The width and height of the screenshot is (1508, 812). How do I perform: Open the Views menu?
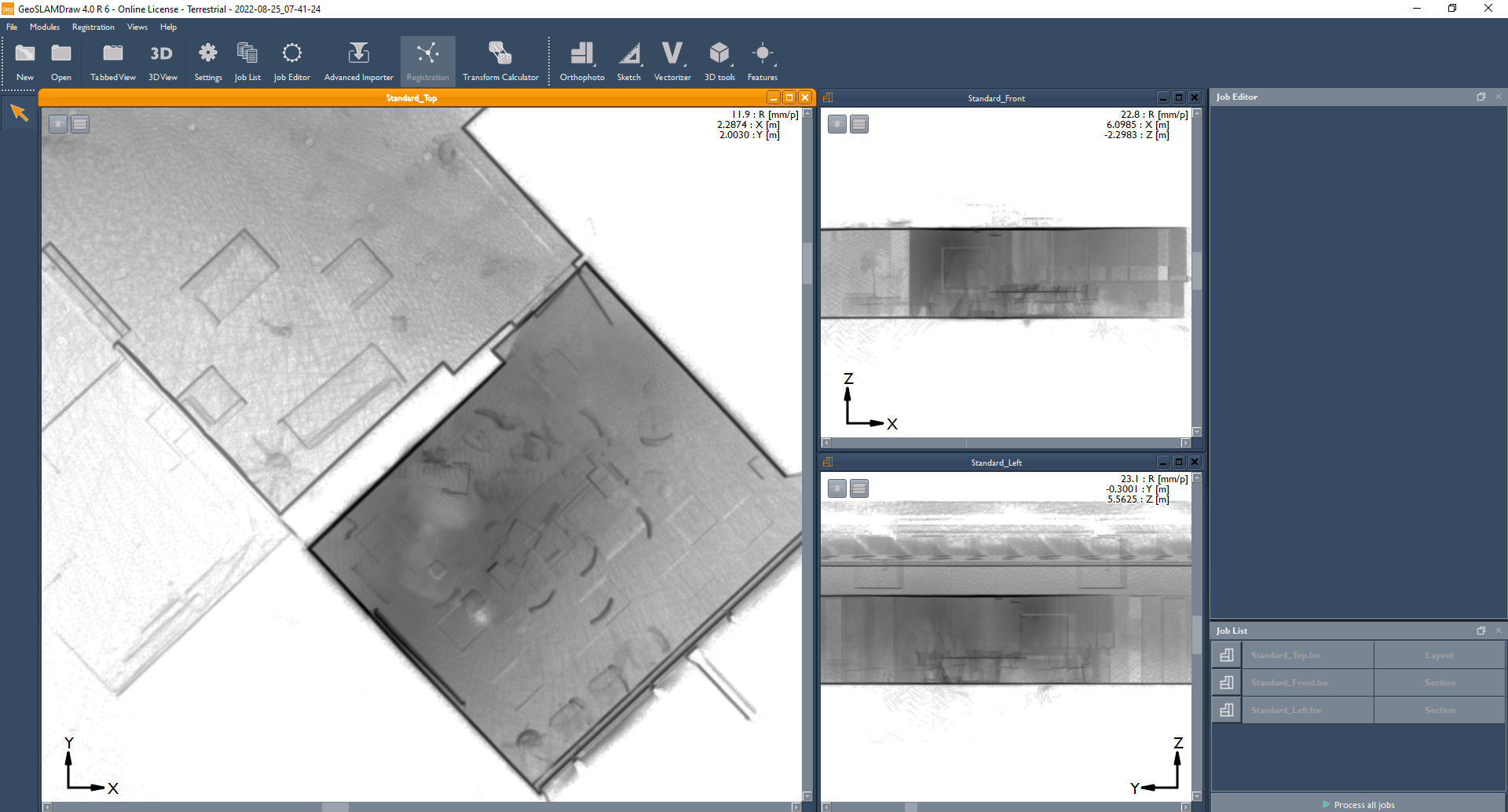point(137,26)
